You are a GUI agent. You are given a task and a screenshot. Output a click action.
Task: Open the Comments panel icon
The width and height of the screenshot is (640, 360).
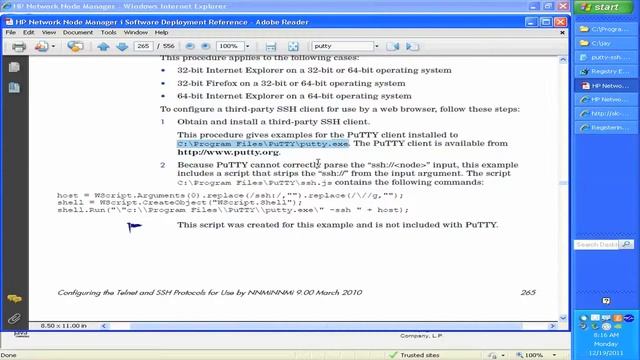click(x=14, y=299)
